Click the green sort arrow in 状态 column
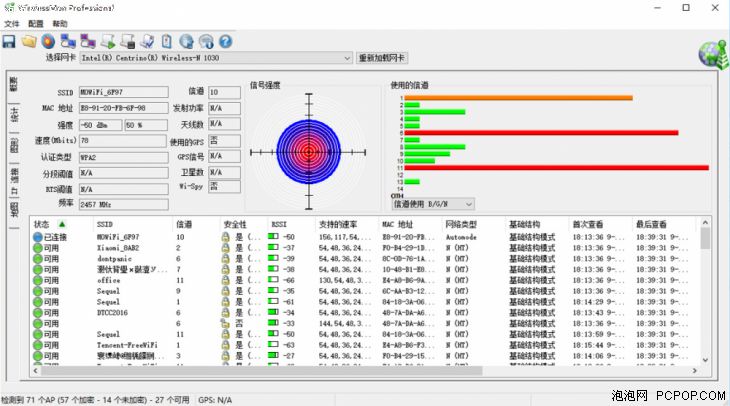This screenshot has height=406, width=730. pos(62,224)
